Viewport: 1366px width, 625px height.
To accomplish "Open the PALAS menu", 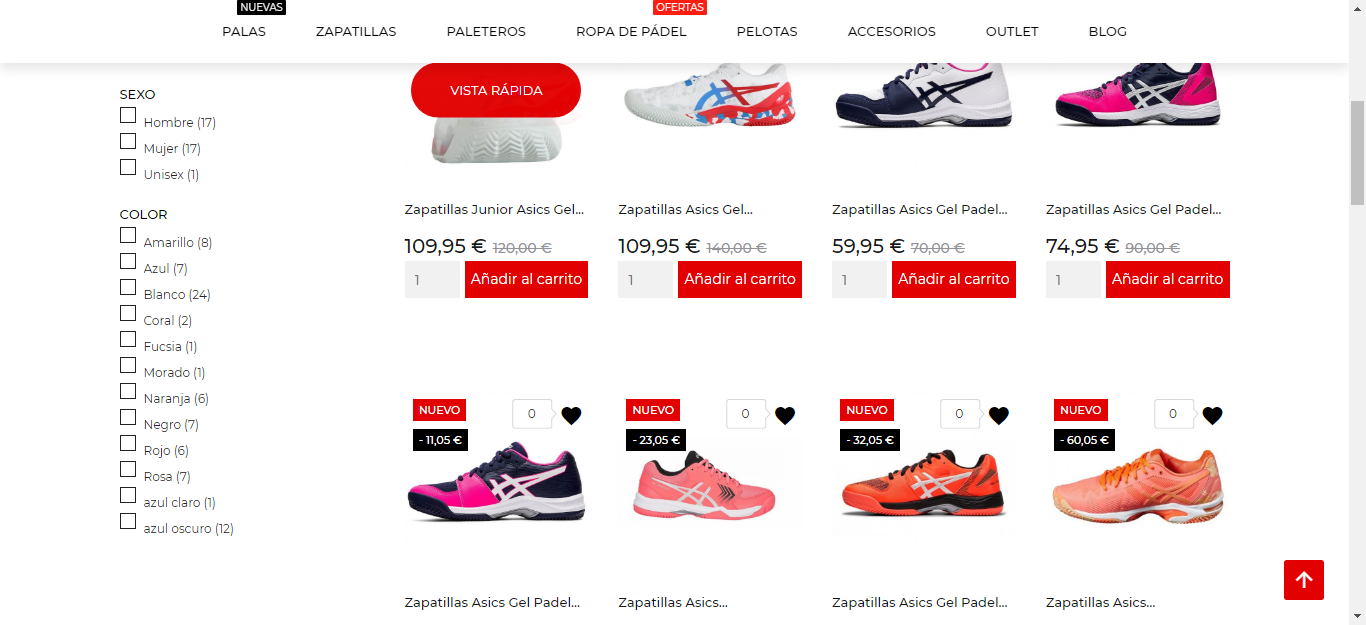I will point(244,31).
